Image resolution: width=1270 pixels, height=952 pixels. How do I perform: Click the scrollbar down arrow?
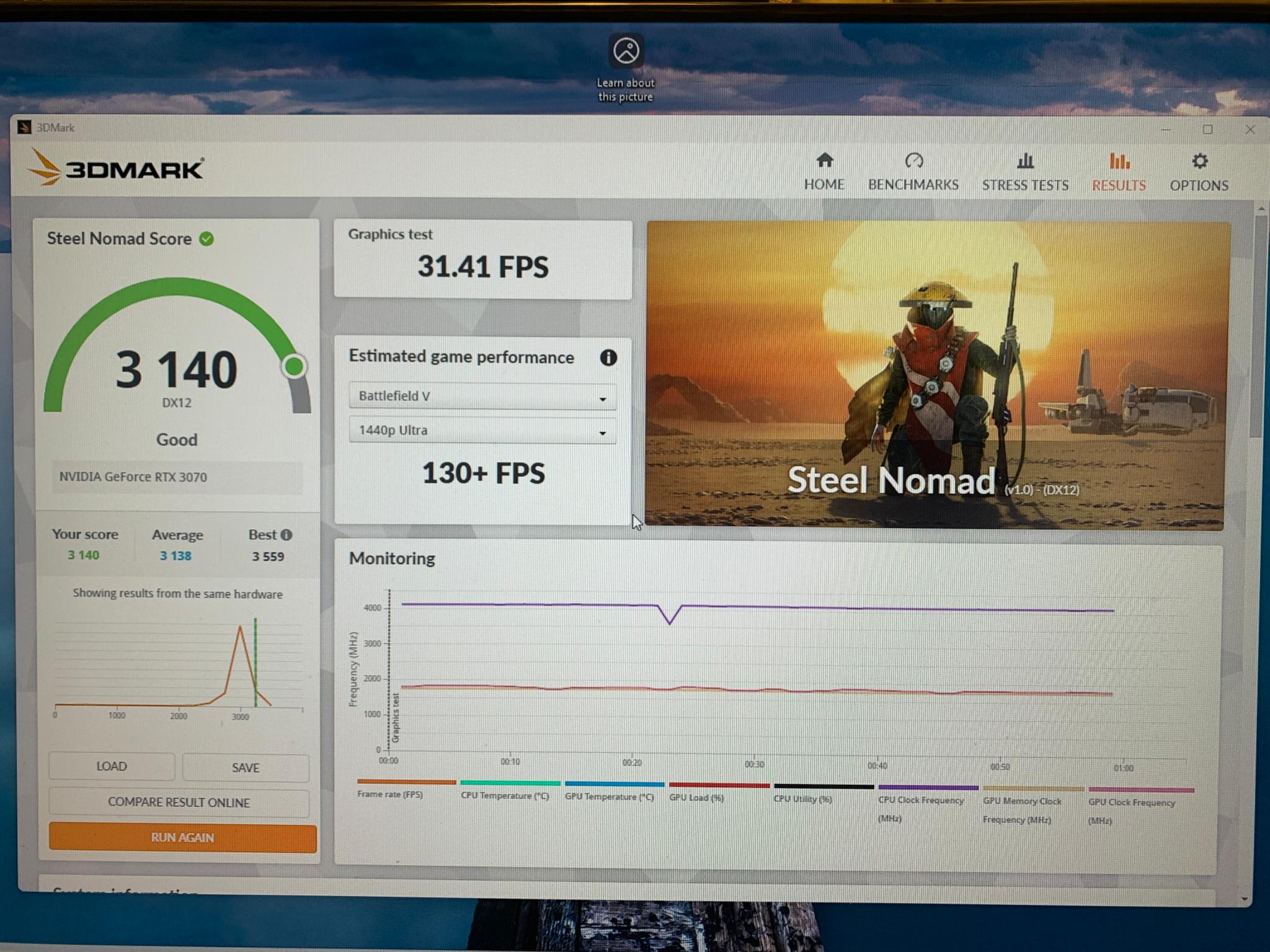tap(1245, 899)
